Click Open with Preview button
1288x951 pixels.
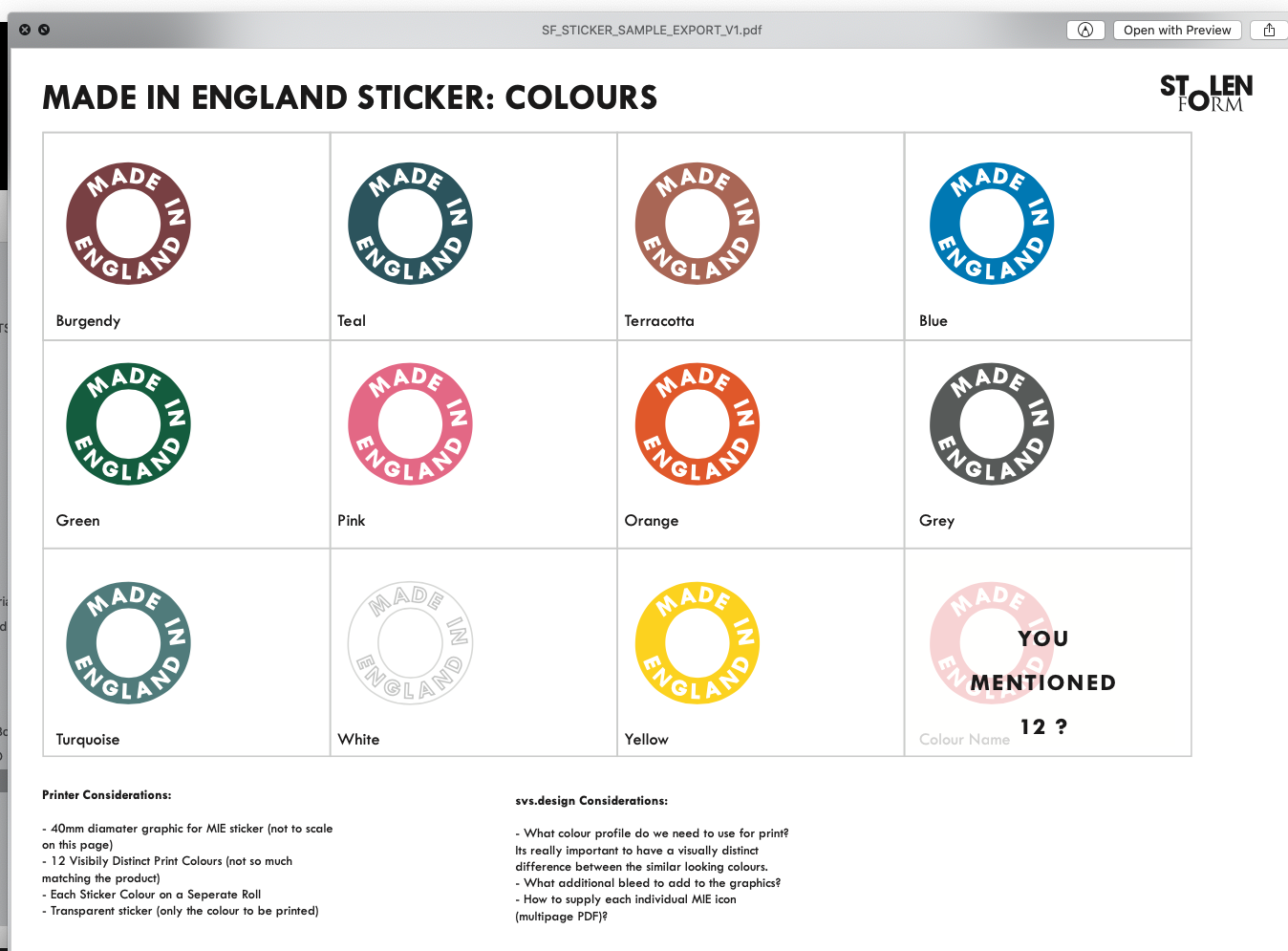coord(1177,30)
